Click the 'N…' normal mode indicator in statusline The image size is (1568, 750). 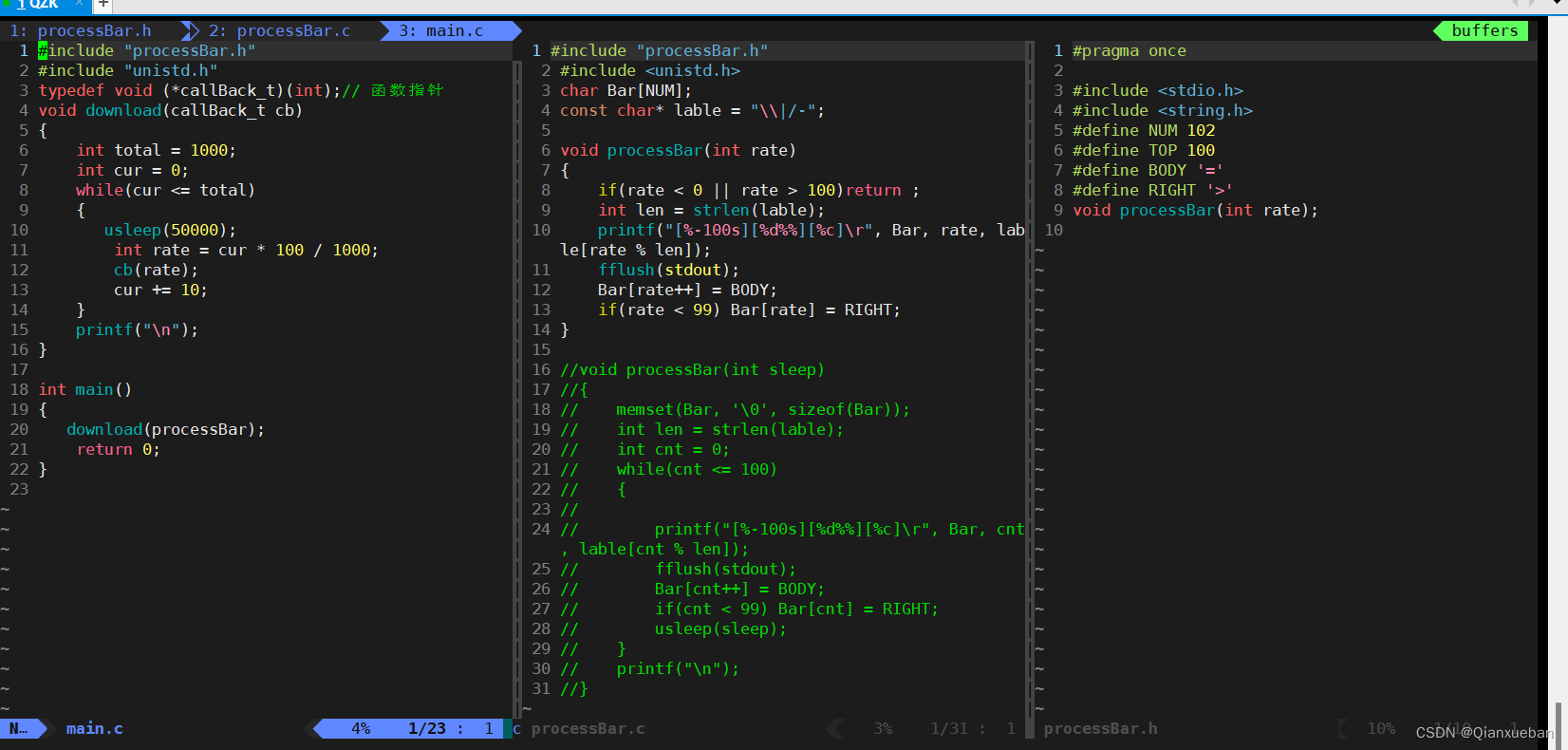coord(19,728)
